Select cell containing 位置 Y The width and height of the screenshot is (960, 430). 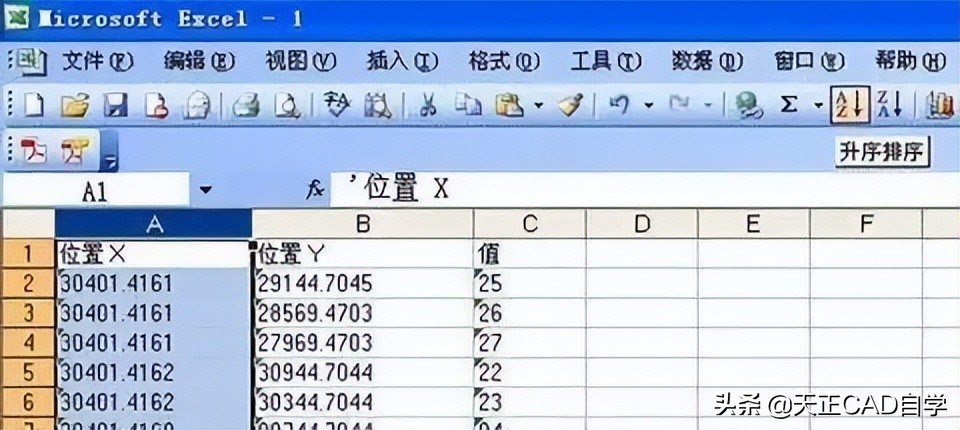(362, 254)
